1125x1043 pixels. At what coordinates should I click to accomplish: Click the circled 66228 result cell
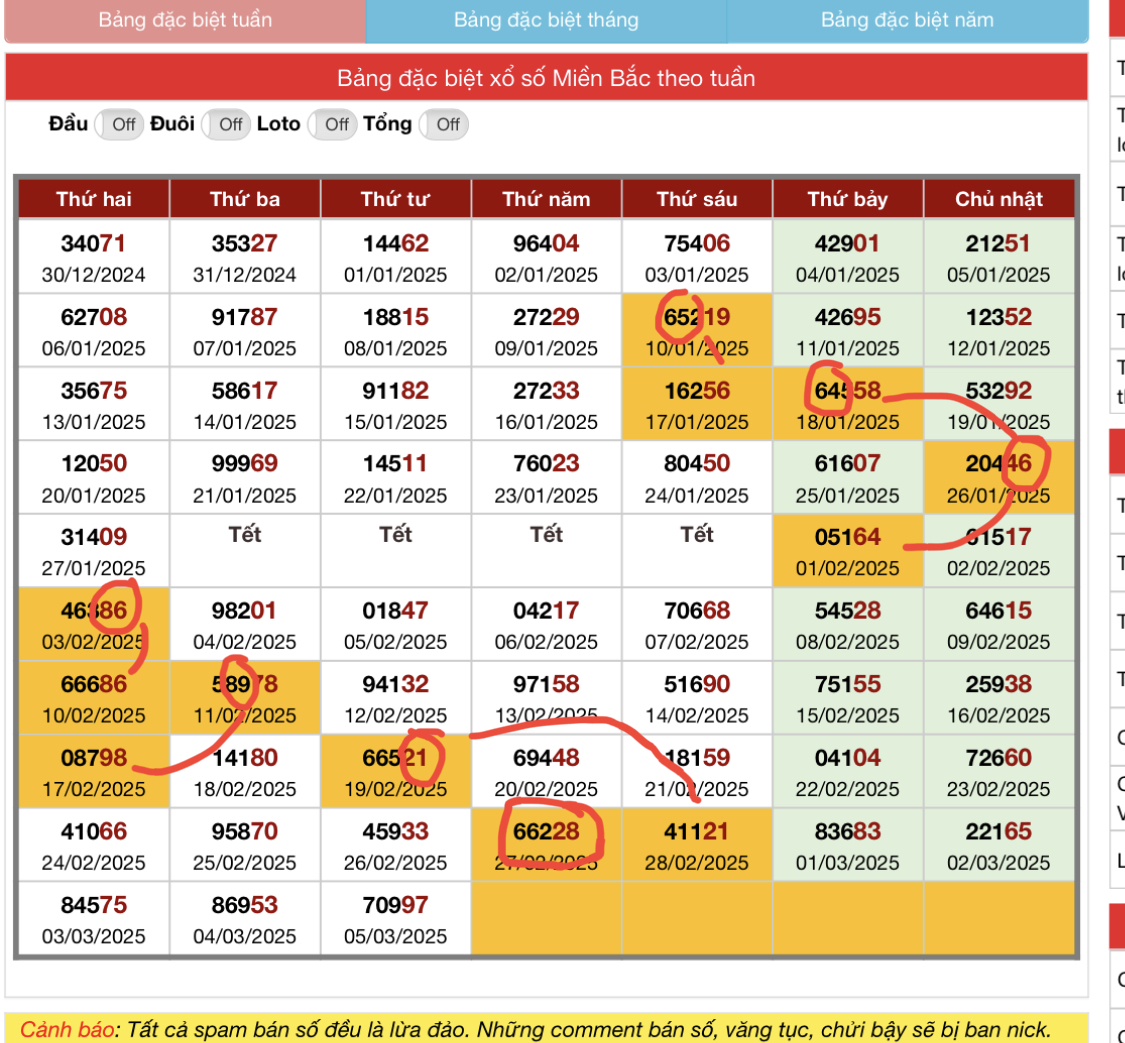tap(546, 846)
